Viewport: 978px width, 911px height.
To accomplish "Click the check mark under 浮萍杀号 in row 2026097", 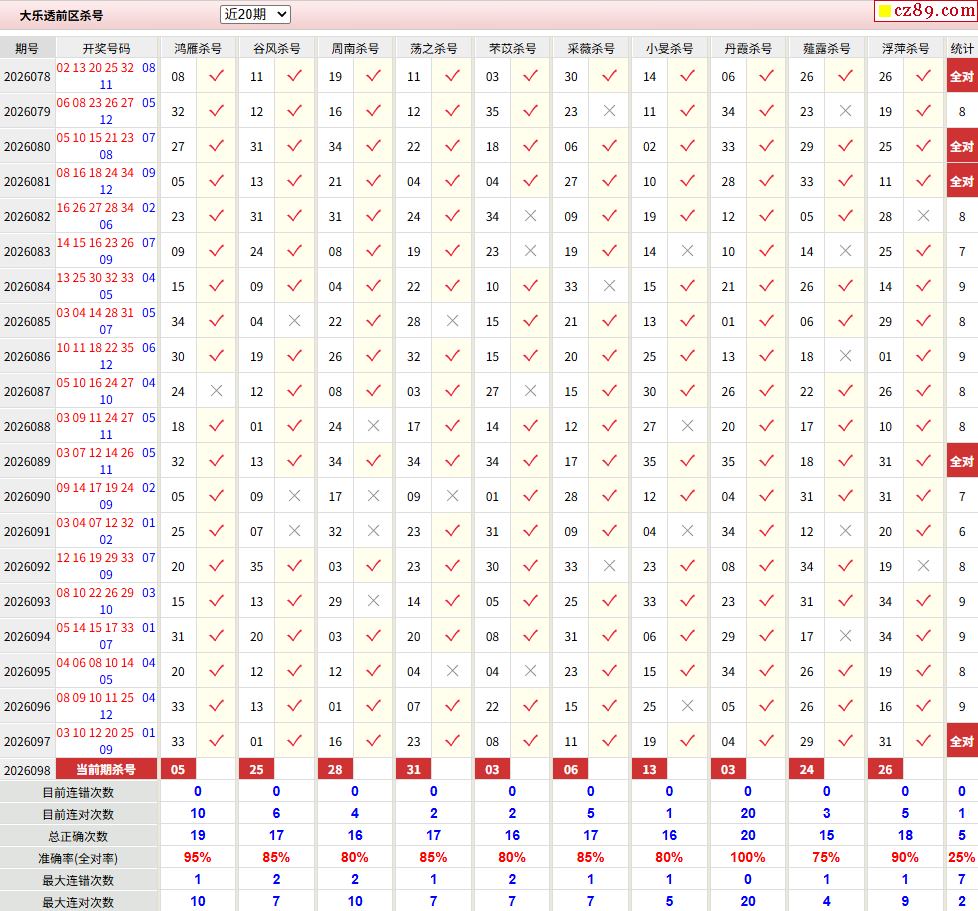I will (924, 741).
